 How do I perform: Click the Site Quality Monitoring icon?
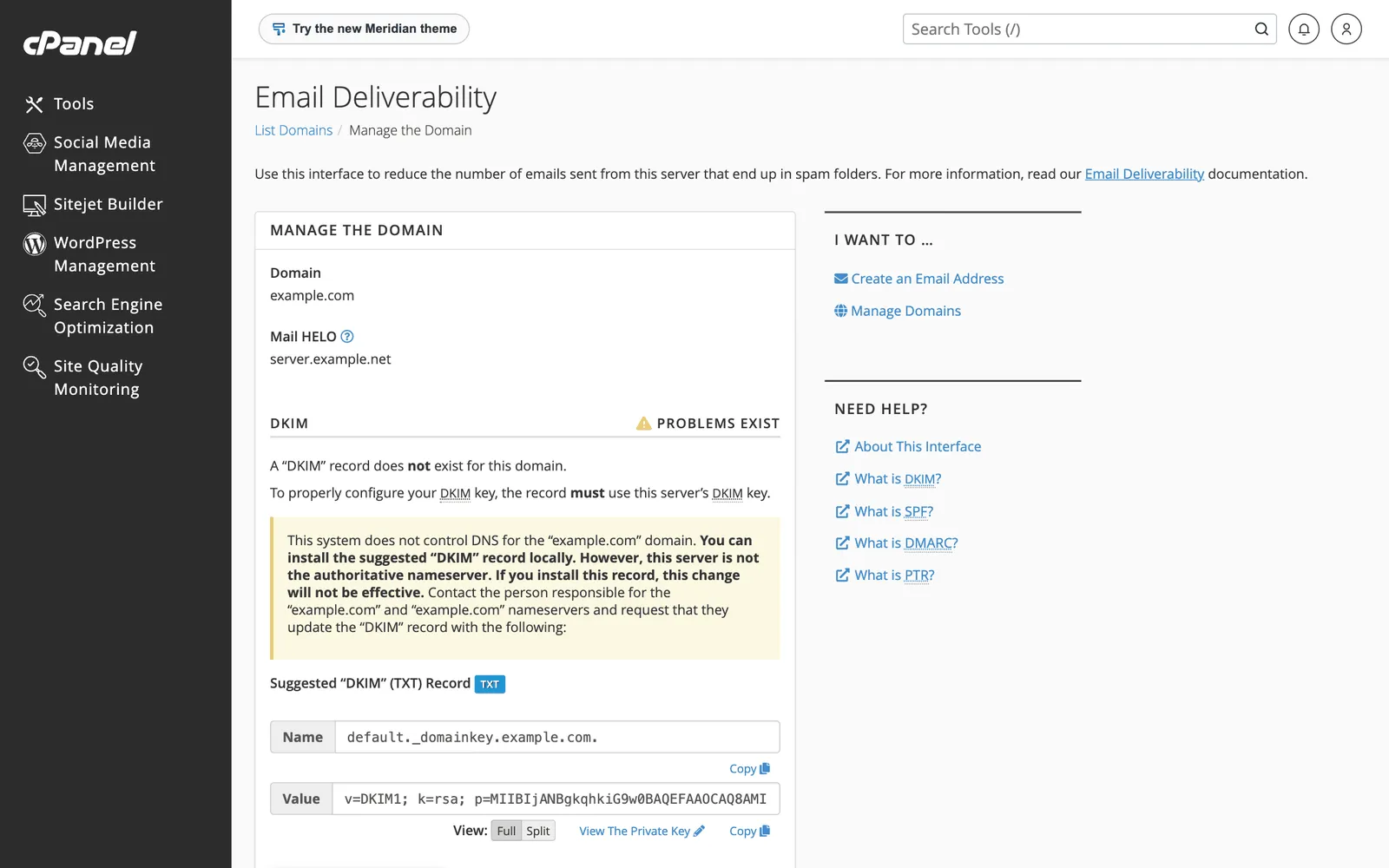34,367
